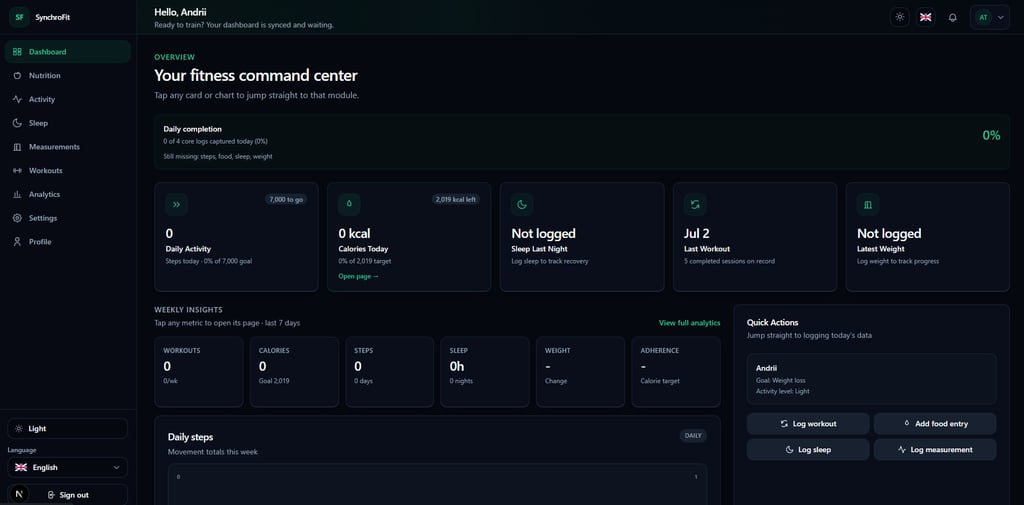Click the Sign out button
Viewport: 1024px width, 505px height.
tap(67, 495)
